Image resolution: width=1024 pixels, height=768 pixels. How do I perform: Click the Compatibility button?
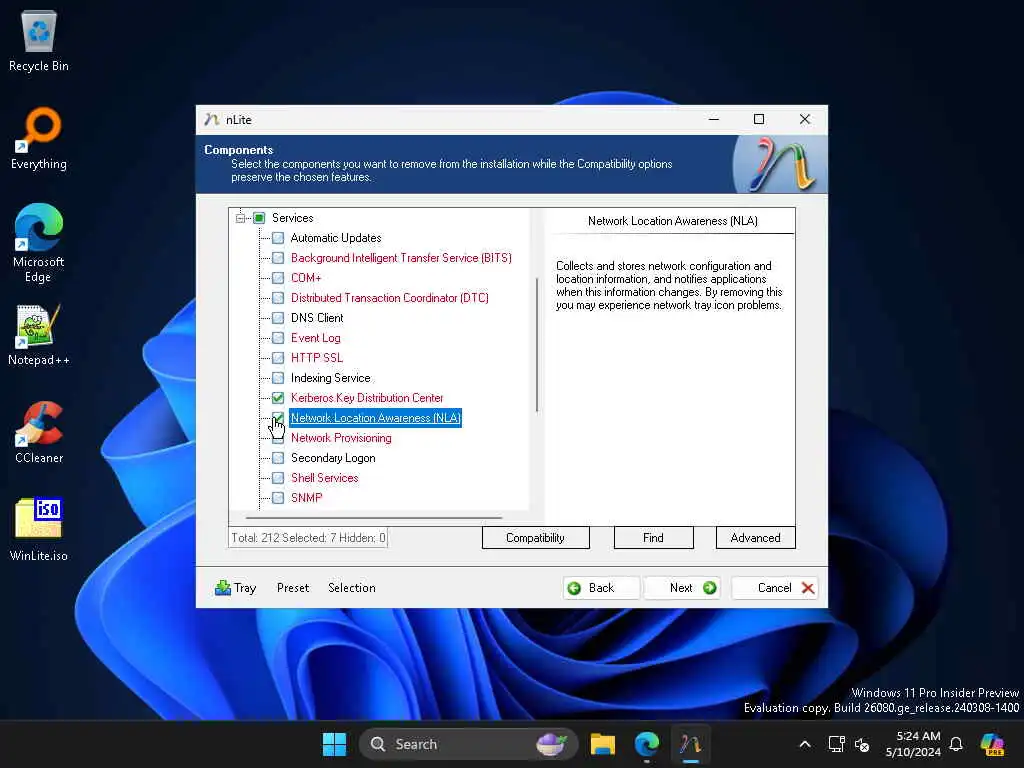click(536, 537)
